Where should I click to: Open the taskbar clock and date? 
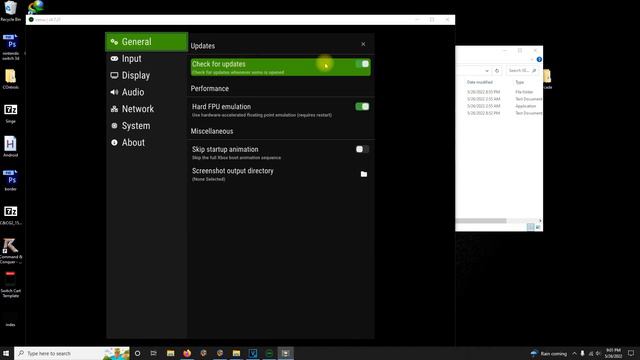pyautogui.click(x=613, y=353)
